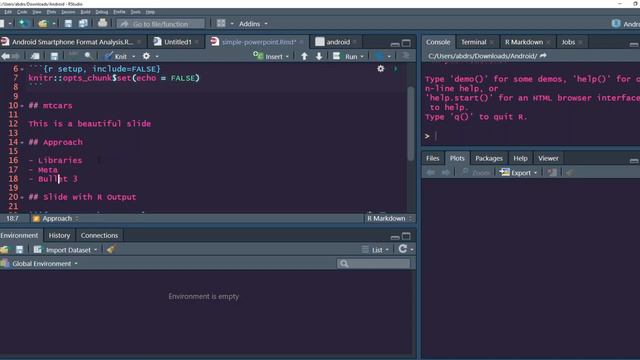
Task: Click the Knit document button
Action: pos(116,56)
